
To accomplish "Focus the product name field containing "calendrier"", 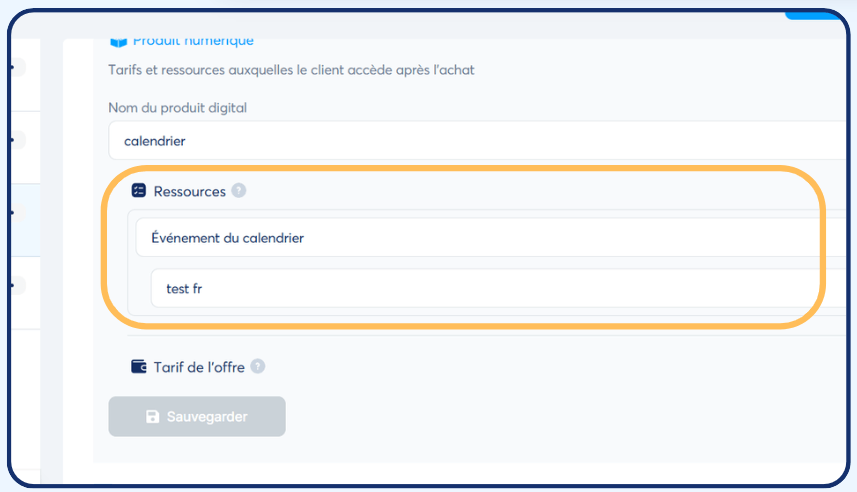I will pos(470,141).
